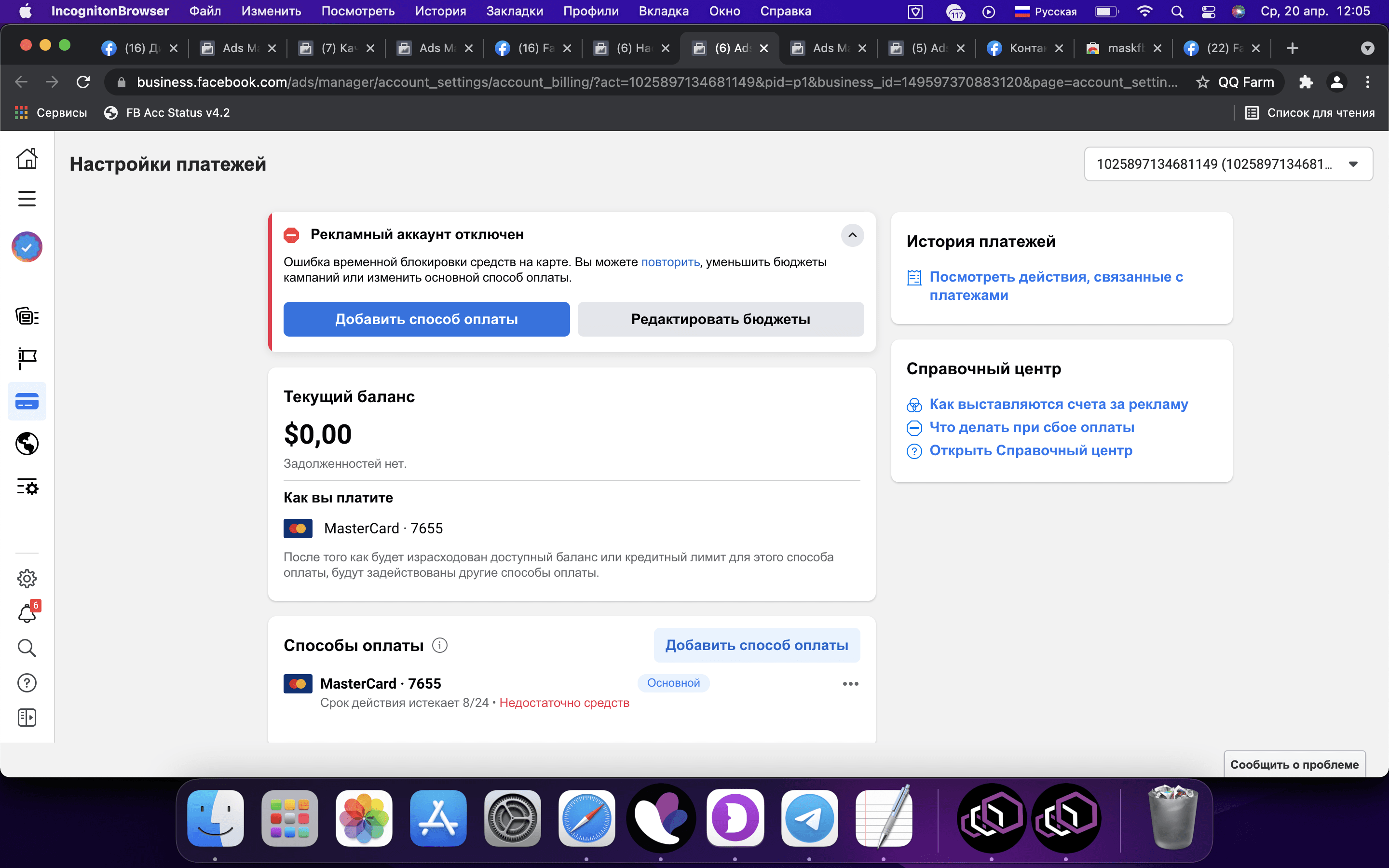Open ad account selector dropdown 1025897134681149
This screenshot has width=1389, height=868.
[1228, 164]
